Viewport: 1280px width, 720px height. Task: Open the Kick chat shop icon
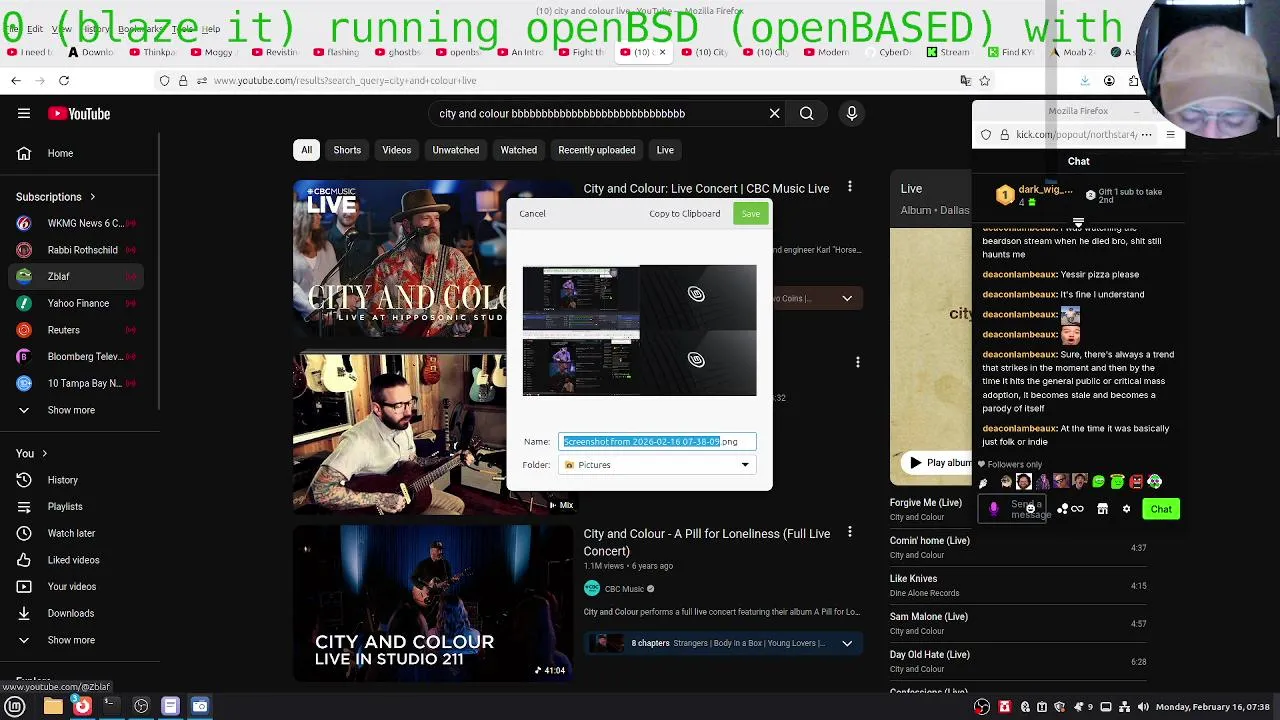point(1102,509)
